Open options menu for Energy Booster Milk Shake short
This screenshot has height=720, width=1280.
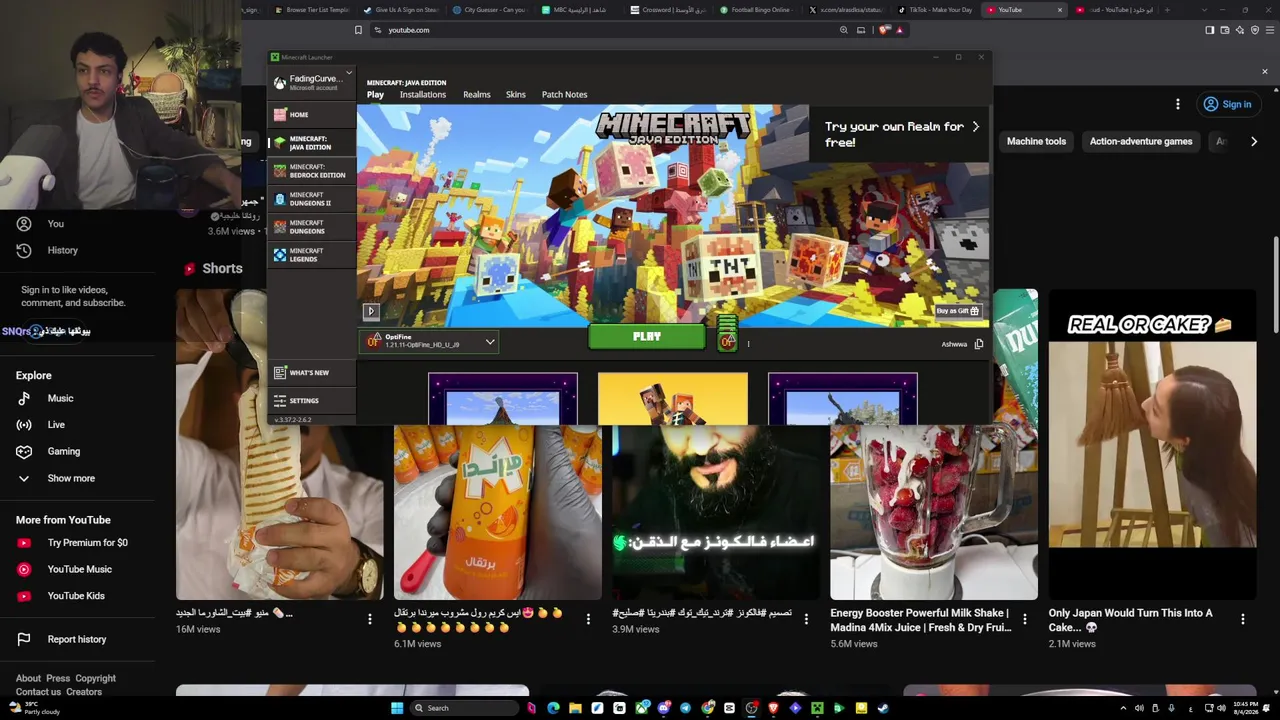click(x=1024, y=620)
